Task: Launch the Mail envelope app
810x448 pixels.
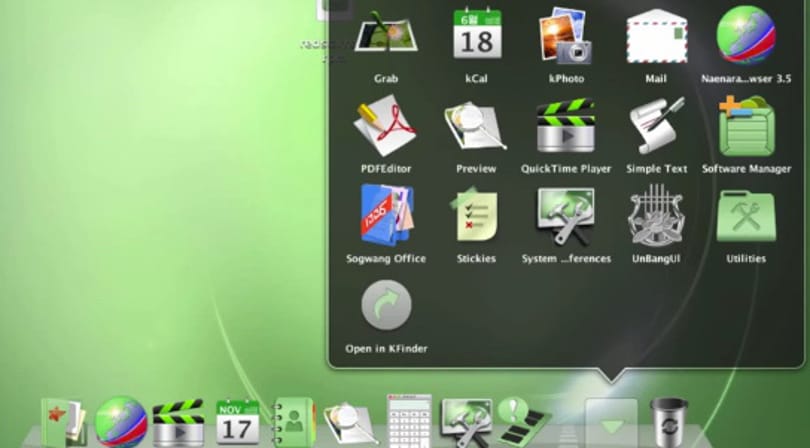Action: (657, 36)
